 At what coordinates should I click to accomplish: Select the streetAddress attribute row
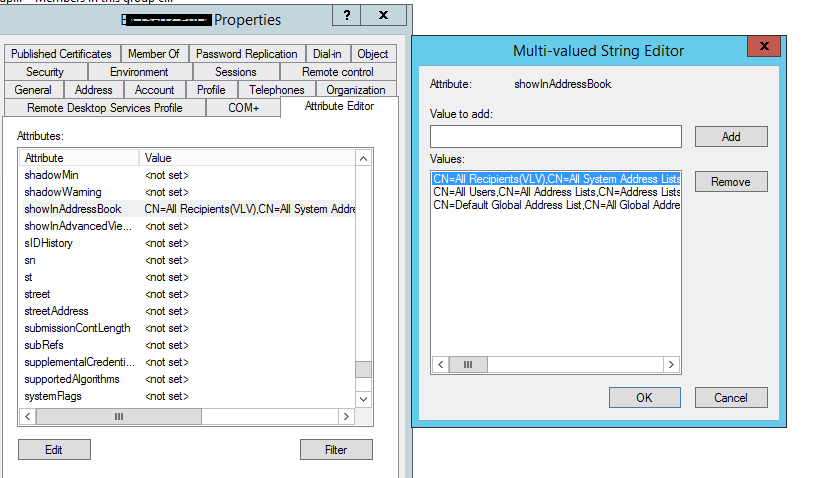pos(187,311)
